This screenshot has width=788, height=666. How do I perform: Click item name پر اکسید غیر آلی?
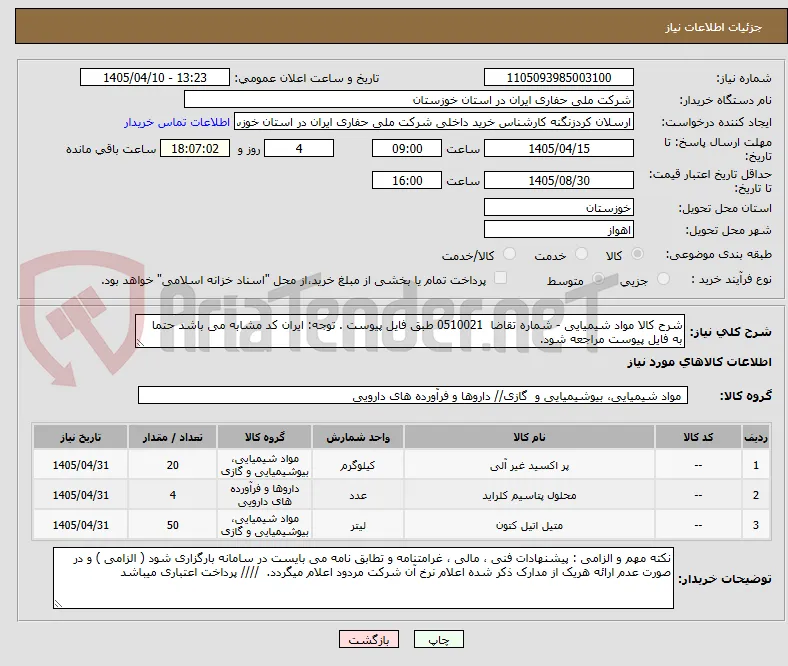[x=529, y=465]
